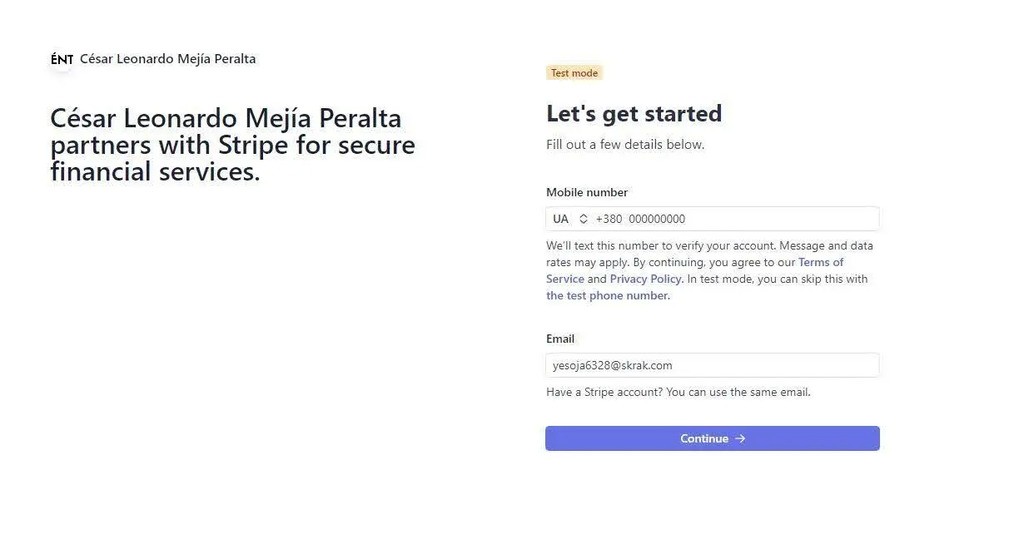Viewport: 1024px width, 539px height.
Task: Click the large Stripe partnership headline
Action: click(x=232, y=145)
